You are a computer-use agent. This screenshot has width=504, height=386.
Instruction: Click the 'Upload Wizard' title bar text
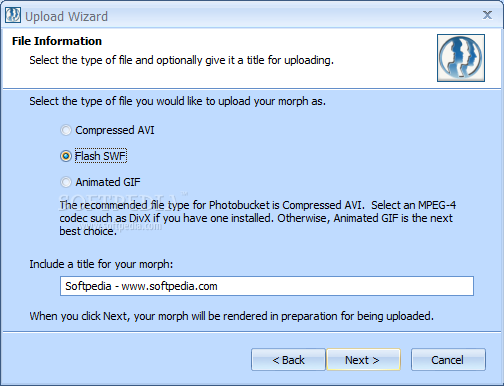click(66, 16)
